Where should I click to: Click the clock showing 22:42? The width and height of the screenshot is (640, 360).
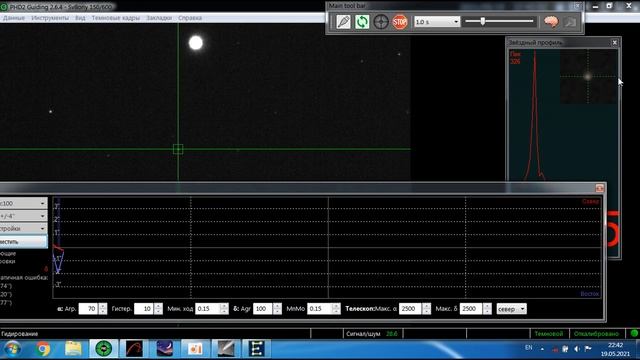click(615, 345)
